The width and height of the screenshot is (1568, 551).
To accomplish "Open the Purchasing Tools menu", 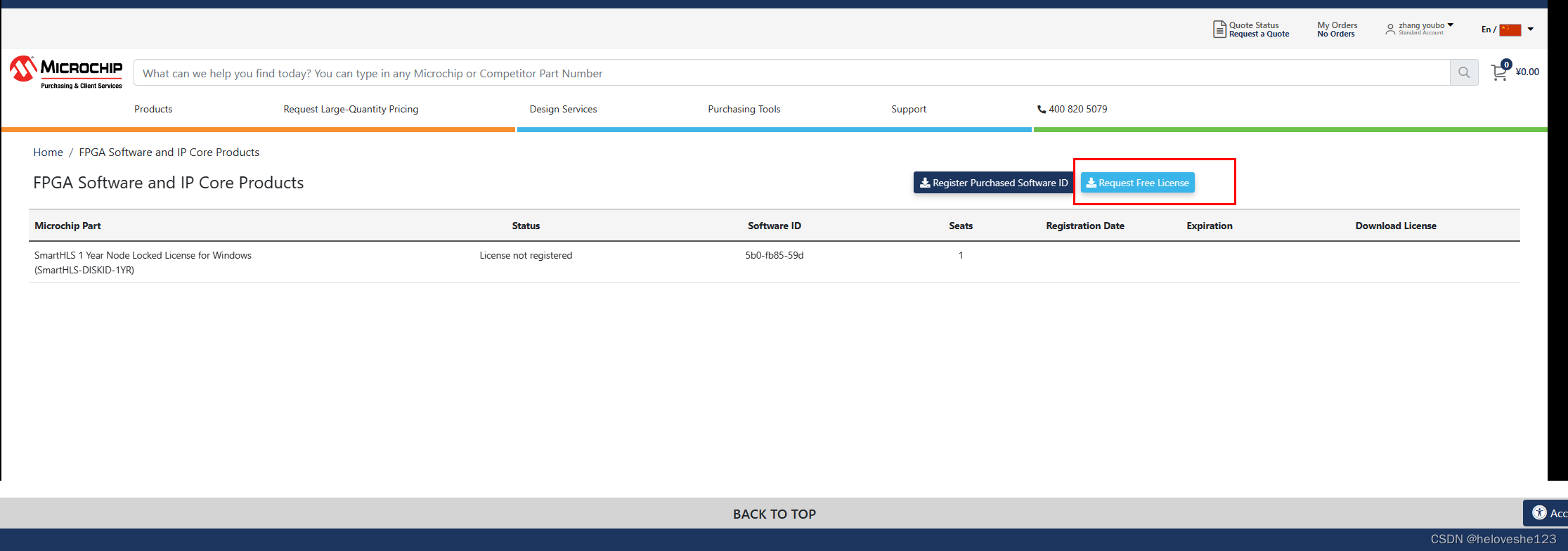I will [744, 109].
